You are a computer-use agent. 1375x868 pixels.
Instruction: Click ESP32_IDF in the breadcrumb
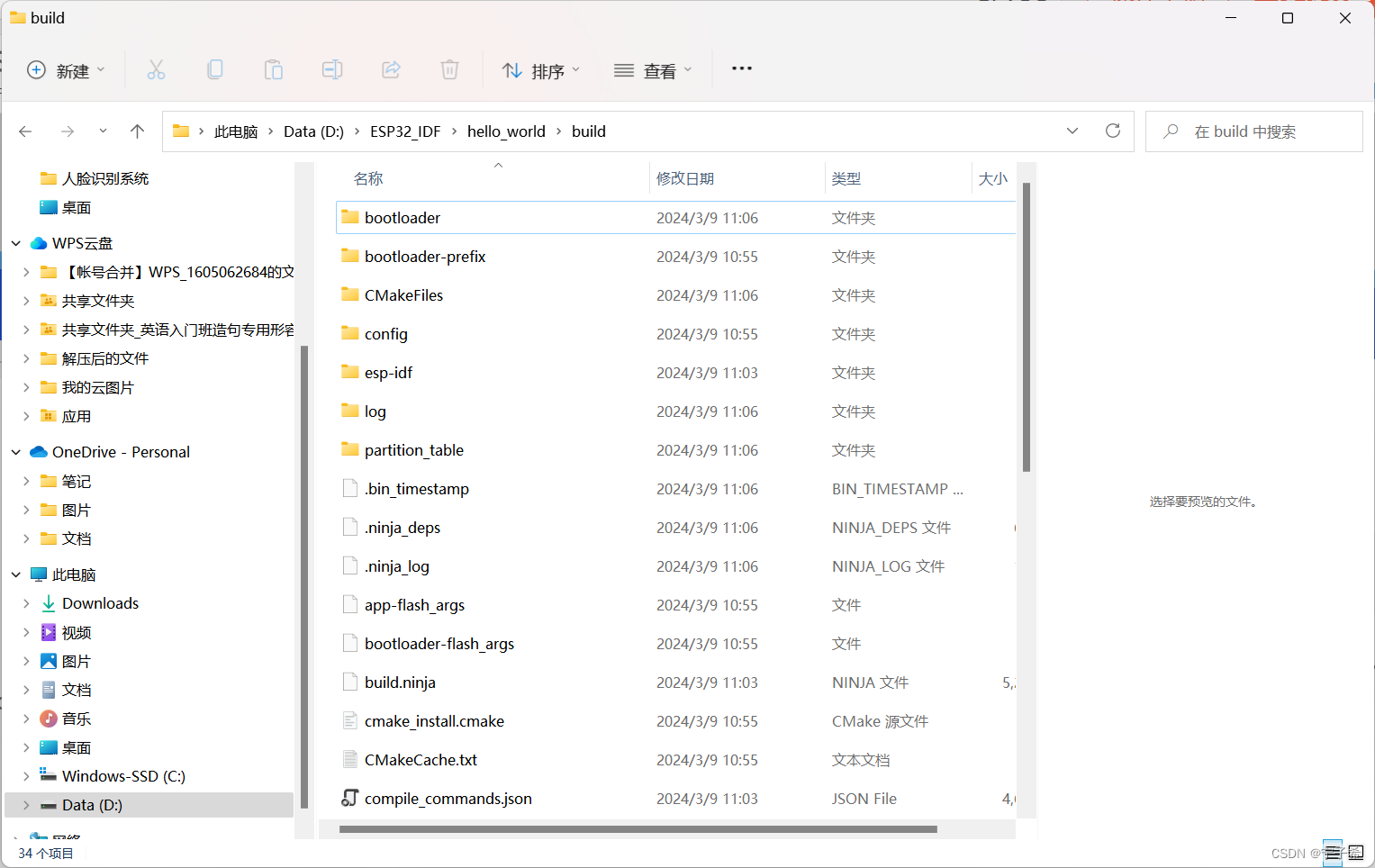tap(405, 131)
